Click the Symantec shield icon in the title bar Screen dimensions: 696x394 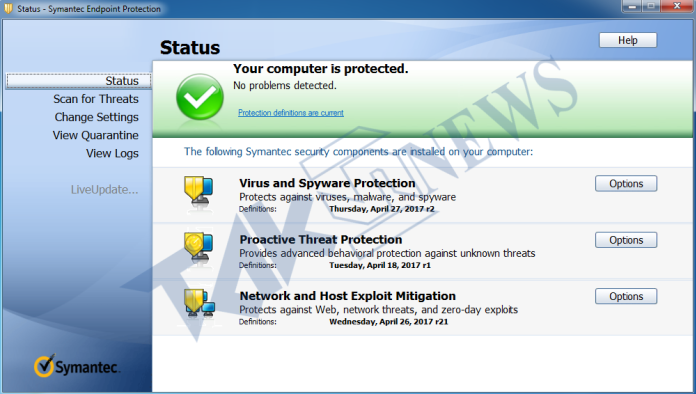pyautogui.click(x=8, y=8)
